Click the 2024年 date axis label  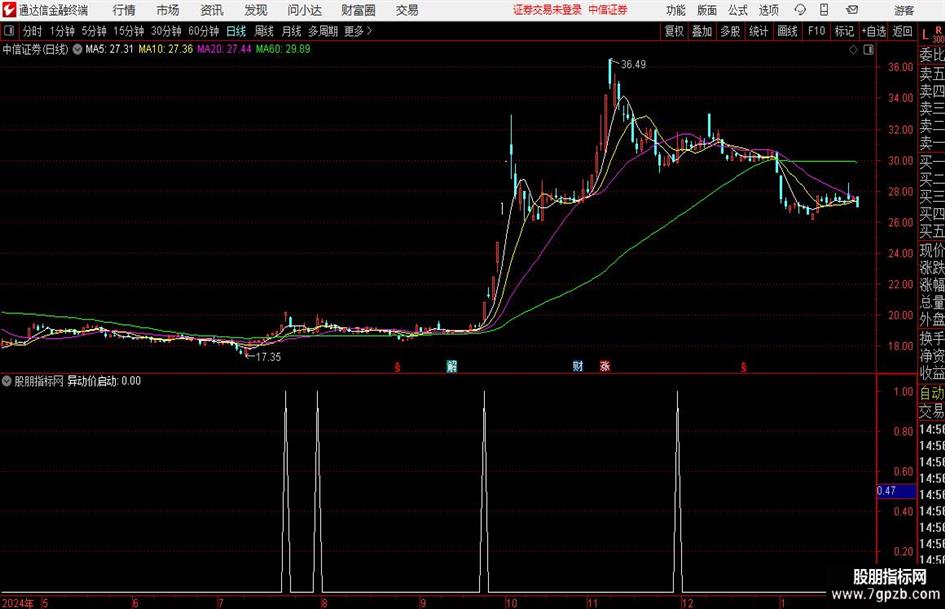click(18, 603)
